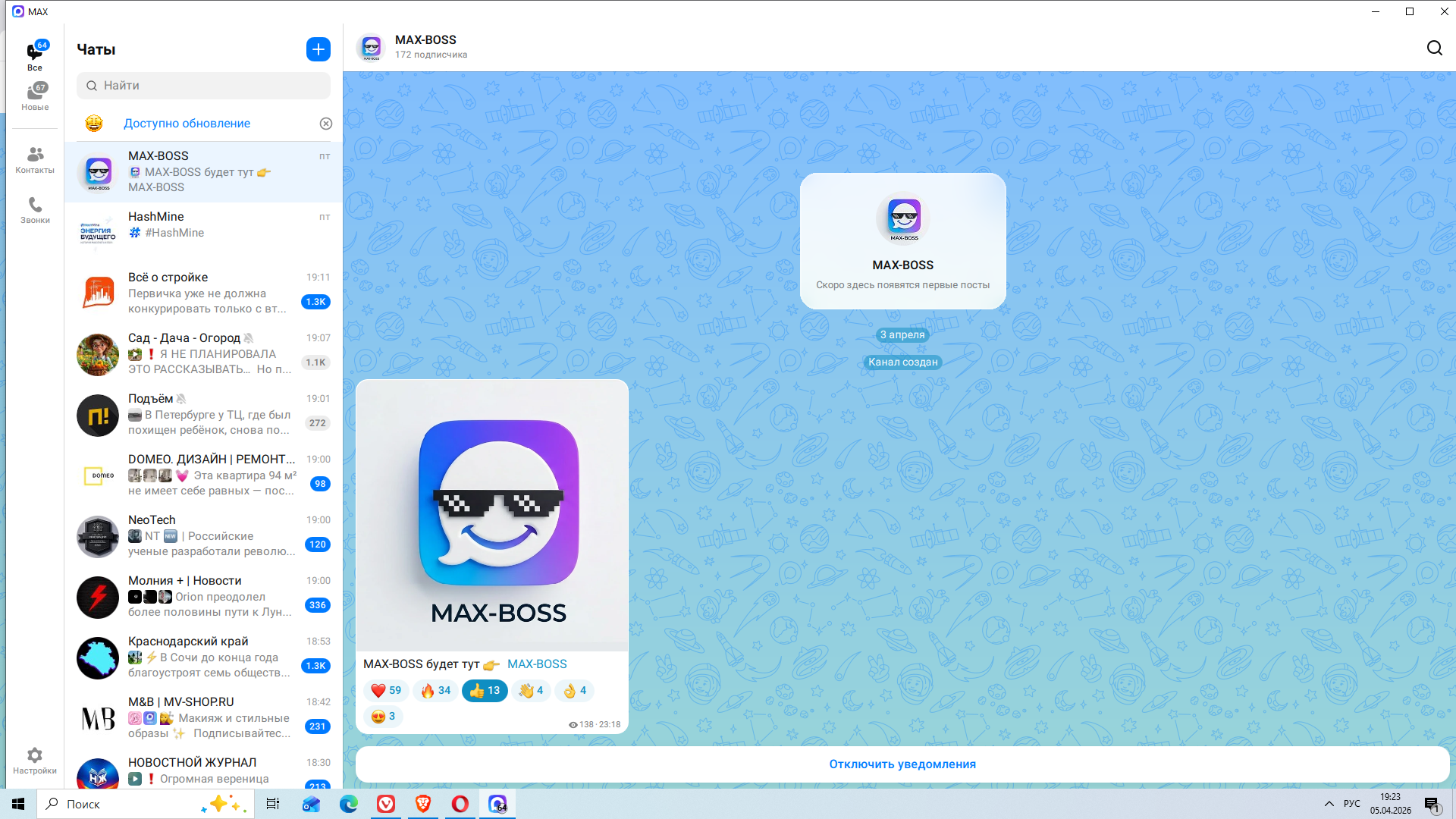This screenshot has height=819, width=1456.
Task: Click Disable notifications button
Action: pos(902,764)
